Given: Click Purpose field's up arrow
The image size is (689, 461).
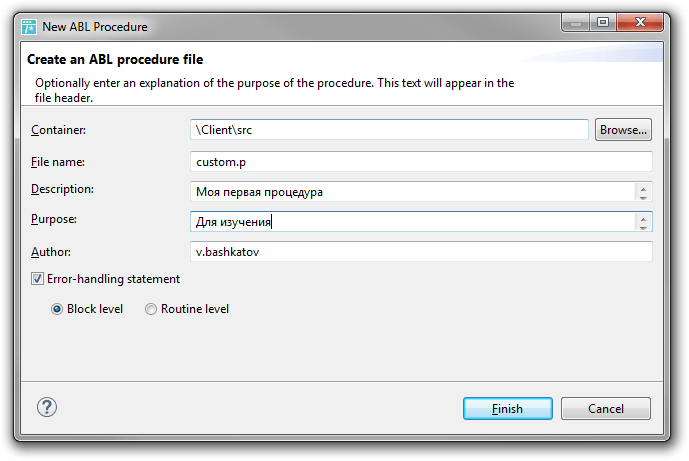Looking at the screenshot, I should [643, 218].
